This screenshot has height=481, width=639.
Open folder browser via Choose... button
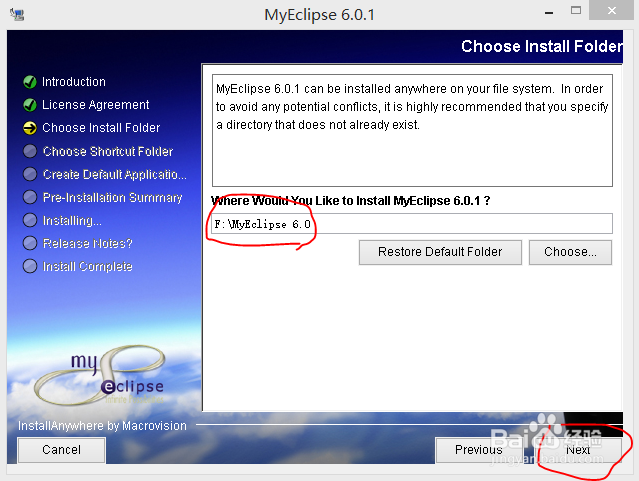coord(570,252)
